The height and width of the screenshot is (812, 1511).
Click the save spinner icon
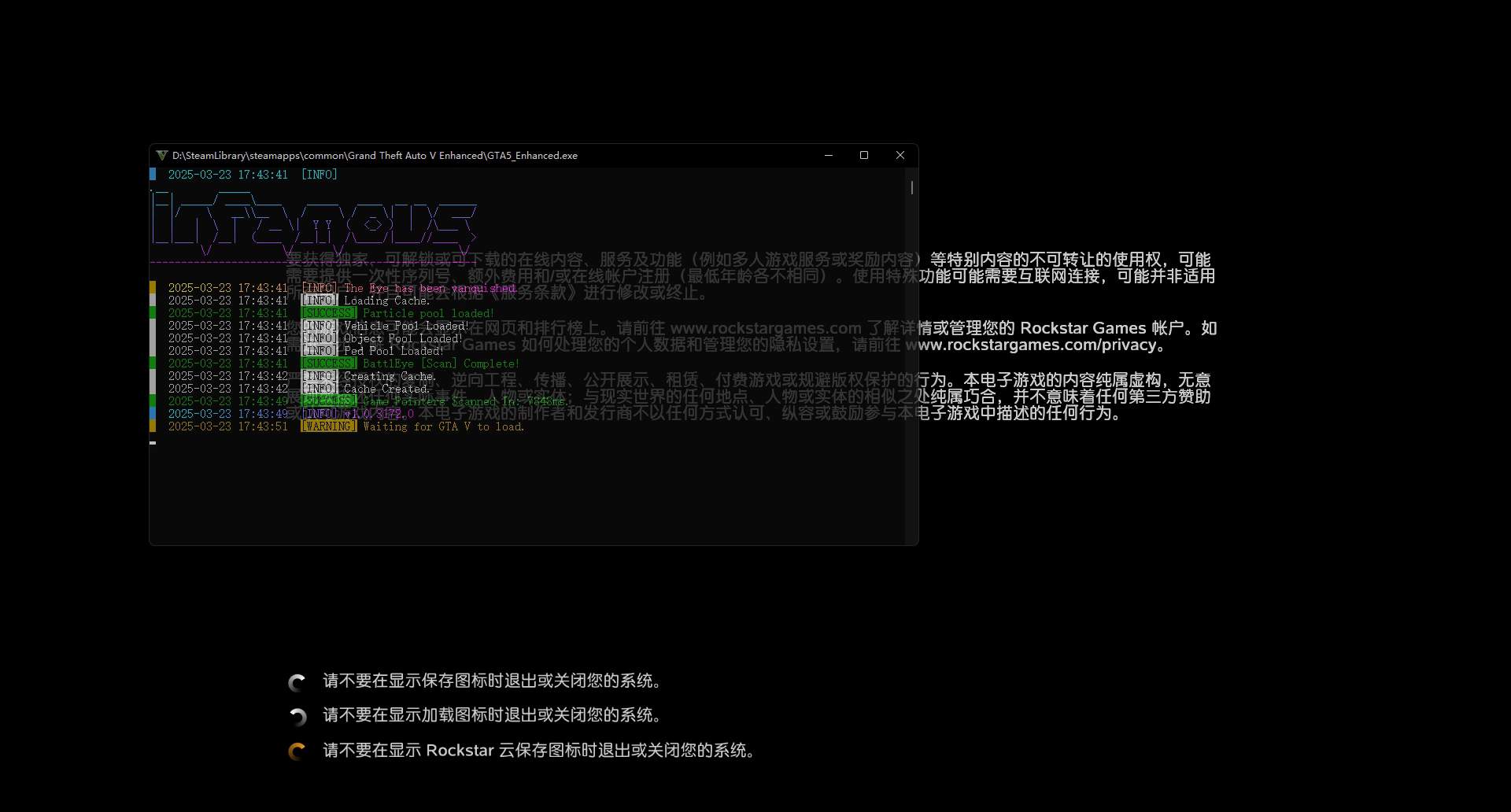[297, 681]
